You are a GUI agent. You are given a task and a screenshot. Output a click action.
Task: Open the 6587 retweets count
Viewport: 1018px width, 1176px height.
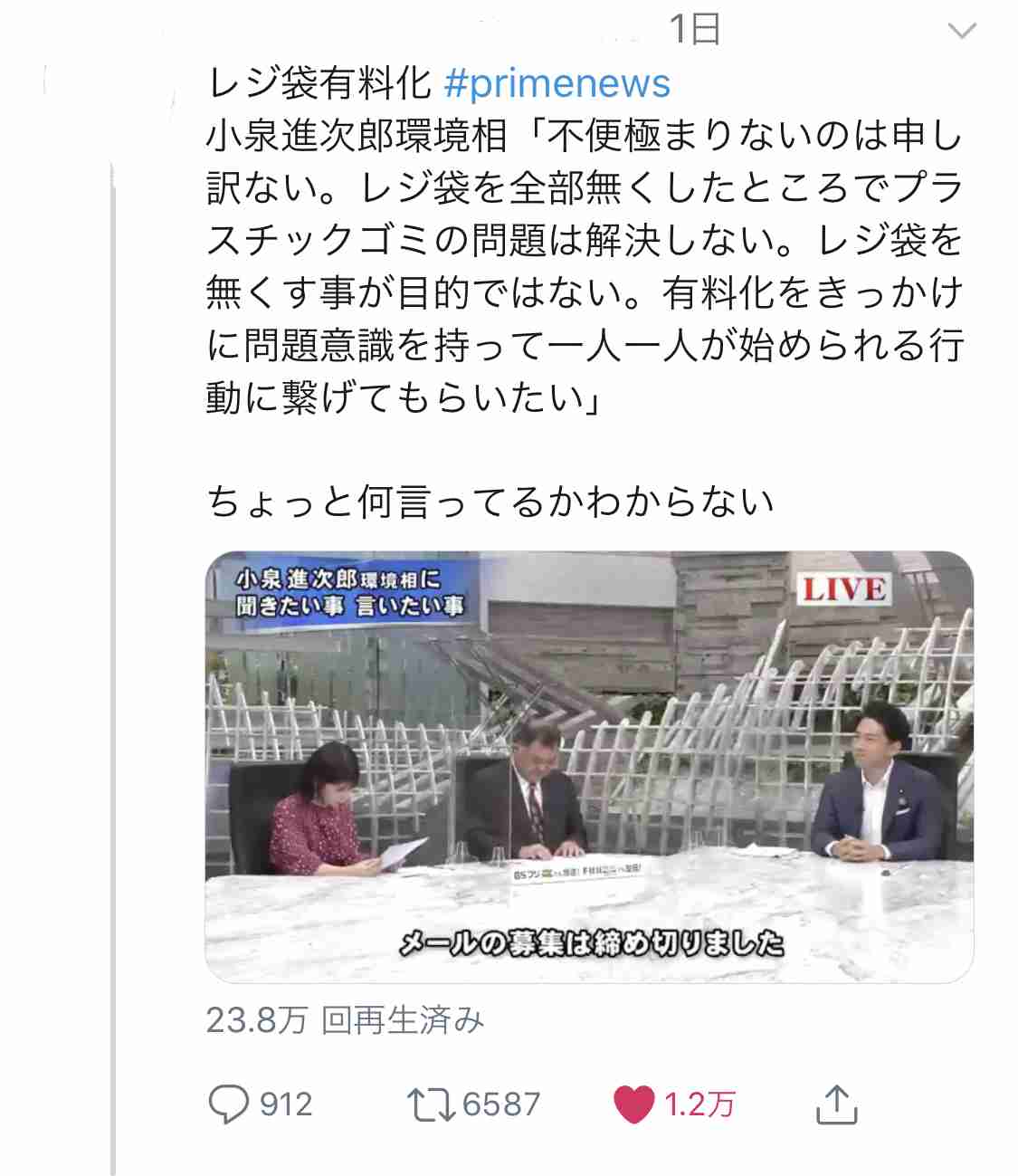(x=501, y=1104)
